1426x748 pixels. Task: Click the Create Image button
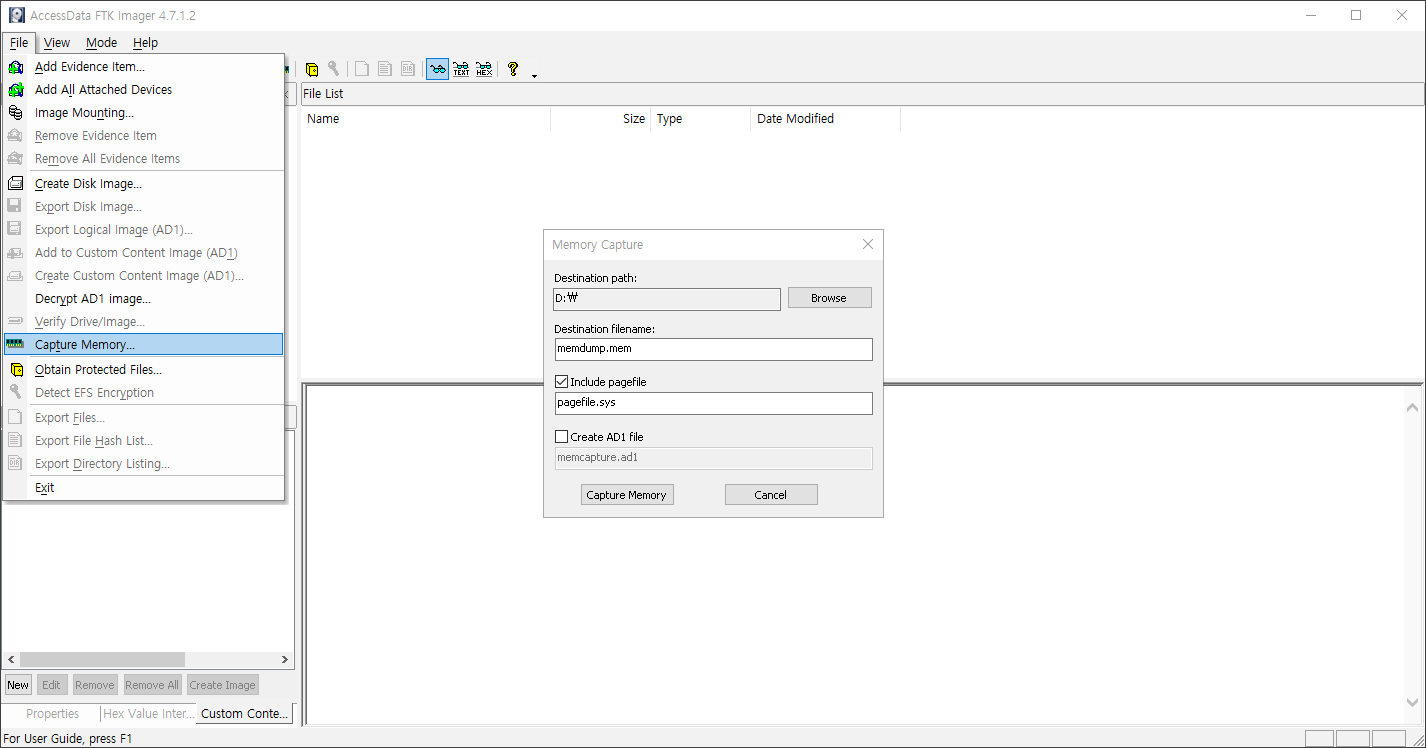pyautogui.click(x=222, y=685)
